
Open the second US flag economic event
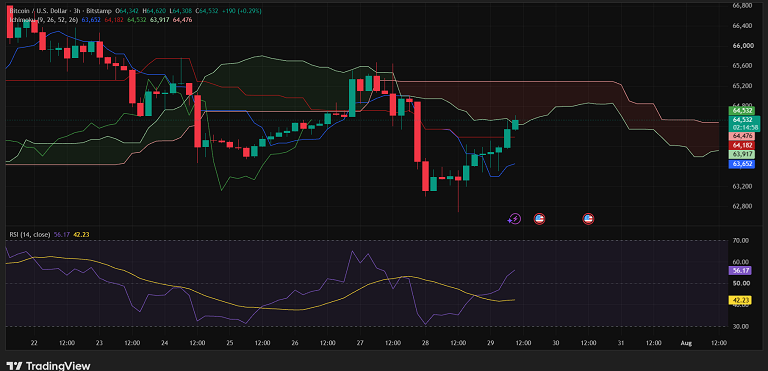coord(588,219)
